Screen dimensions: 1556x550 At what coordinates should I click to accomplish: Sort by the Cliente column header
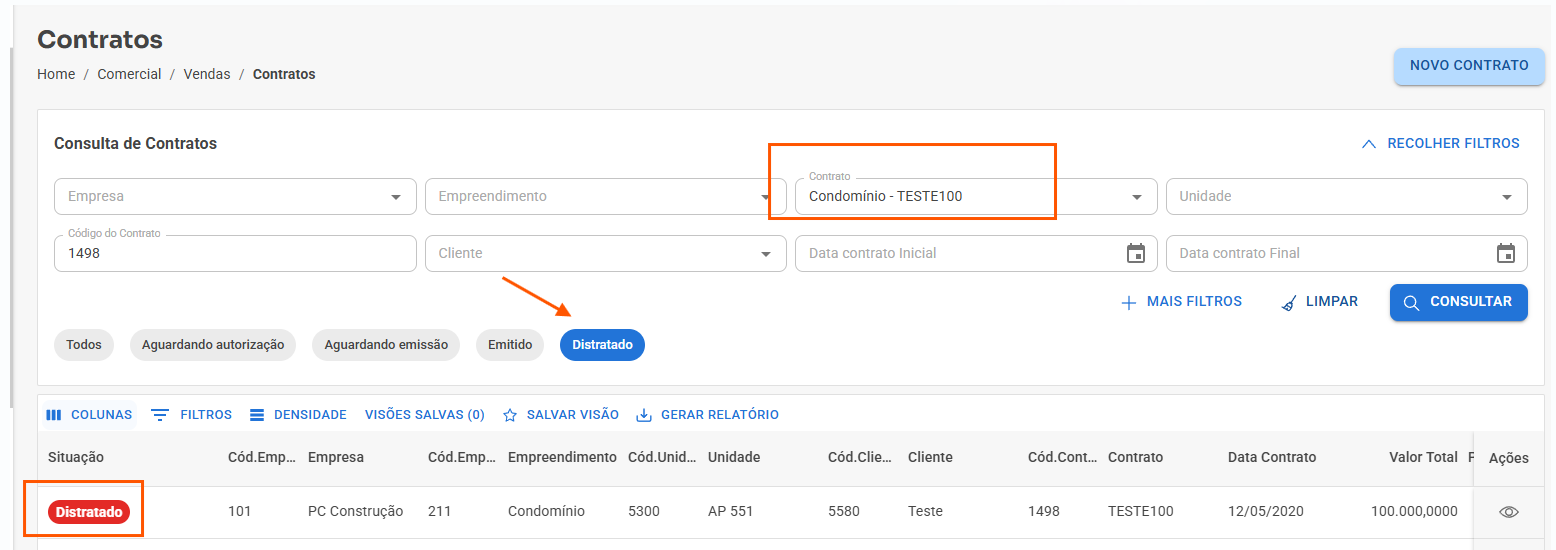click(930, 457)
